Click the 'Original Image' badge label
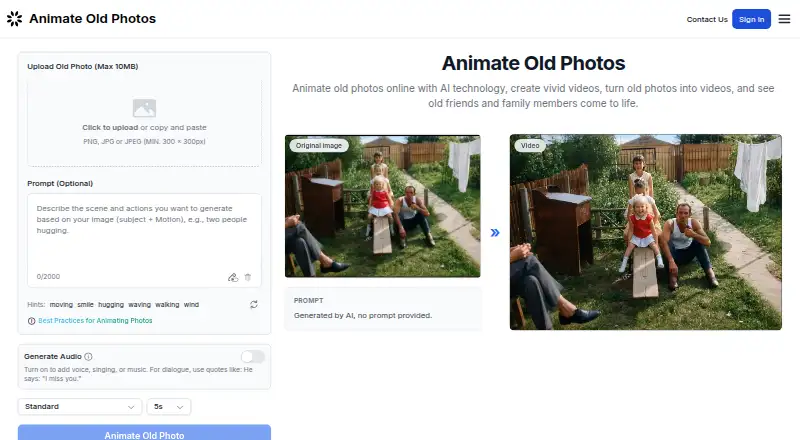Viewport: 800px width, 440px height. [x=319, y=145]
